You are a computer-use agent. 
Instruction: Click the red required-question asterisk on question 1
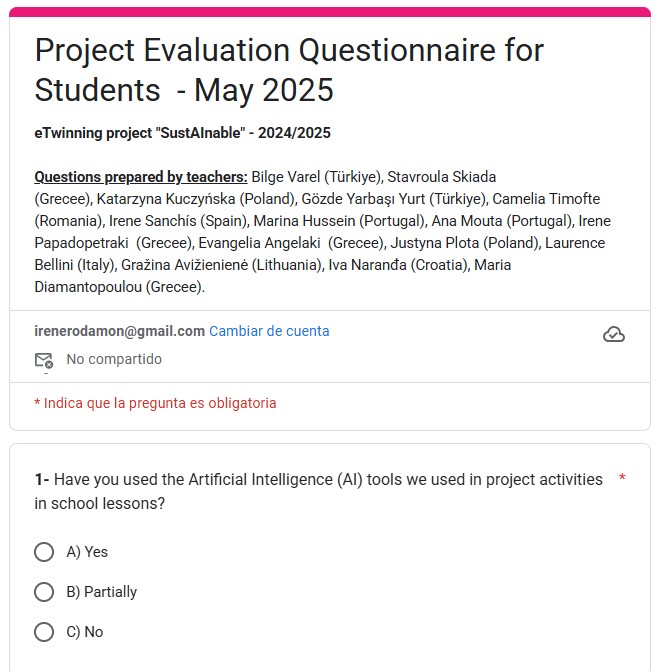[622, 479]
